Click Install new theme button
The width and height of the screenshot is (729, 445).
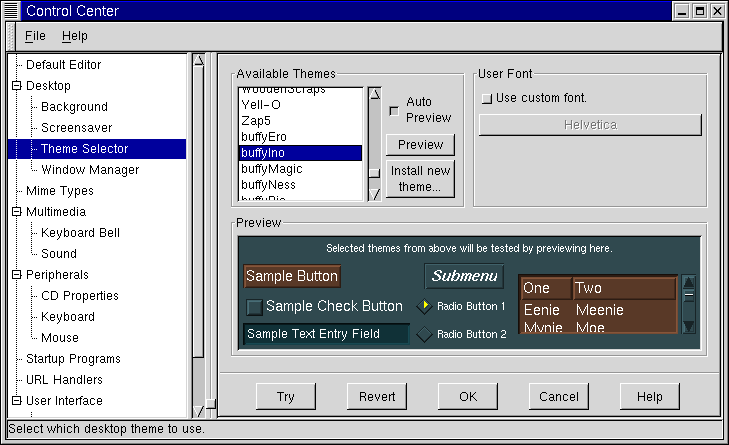420,179
